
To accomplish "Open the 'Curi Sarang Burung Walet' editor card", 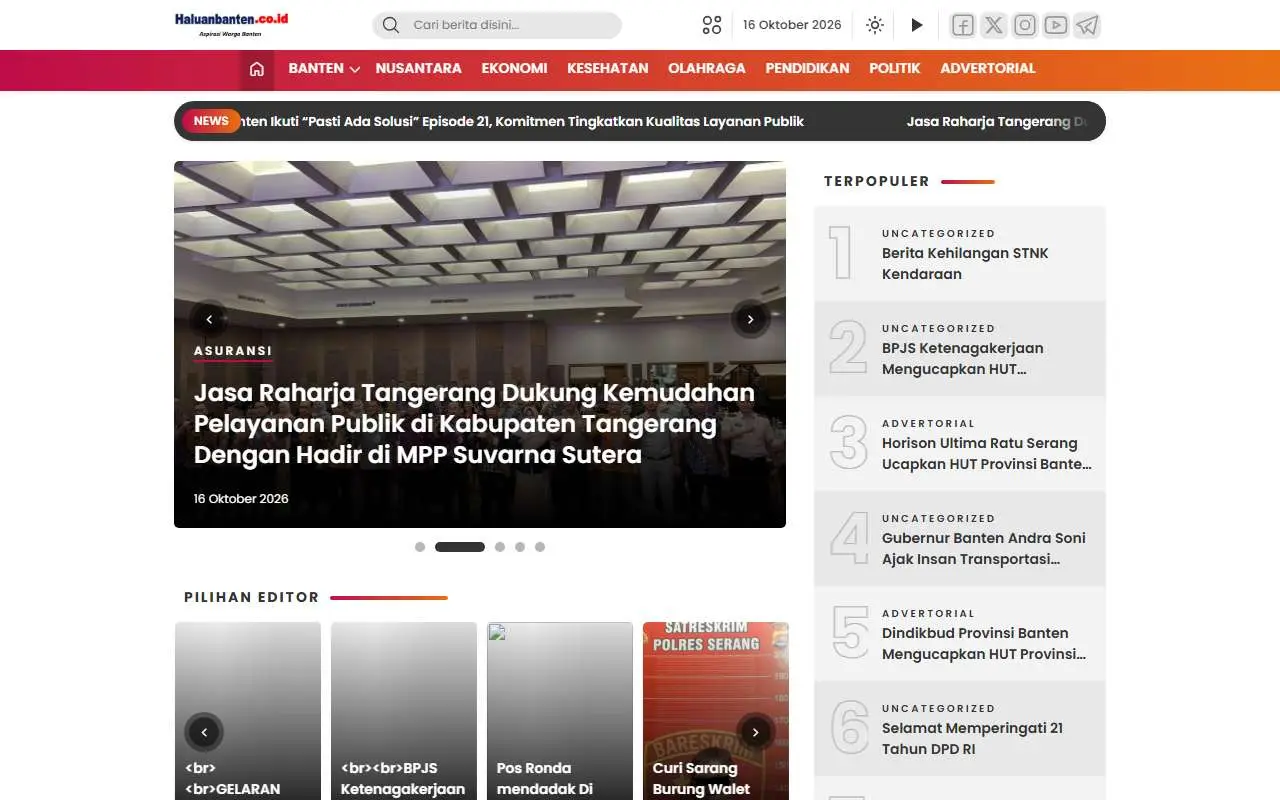I will [x=716, y=711].
